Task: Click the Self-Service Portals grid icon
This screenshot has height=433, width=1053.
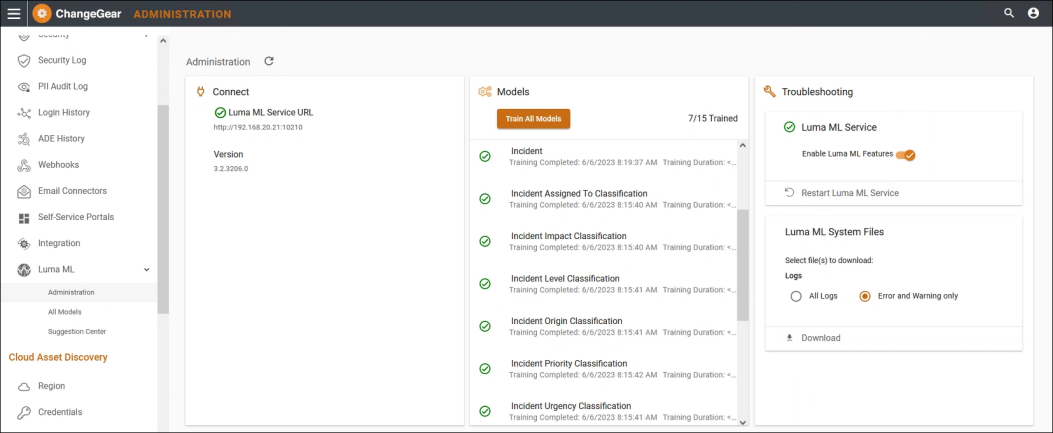Action: coord(24,218)
